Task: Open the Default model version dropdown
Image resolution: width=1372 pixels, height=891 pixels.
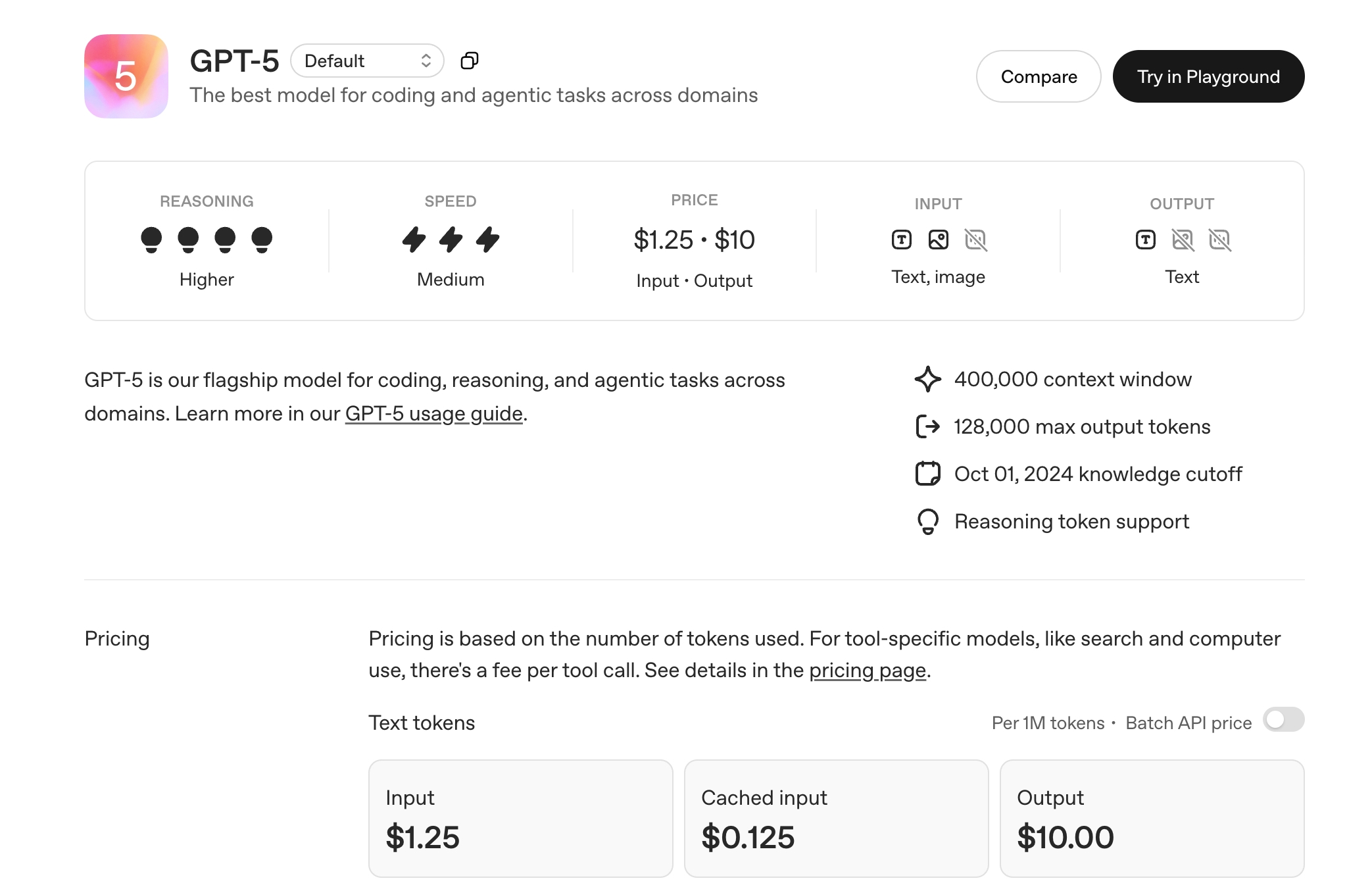Action: click(367, 61)
